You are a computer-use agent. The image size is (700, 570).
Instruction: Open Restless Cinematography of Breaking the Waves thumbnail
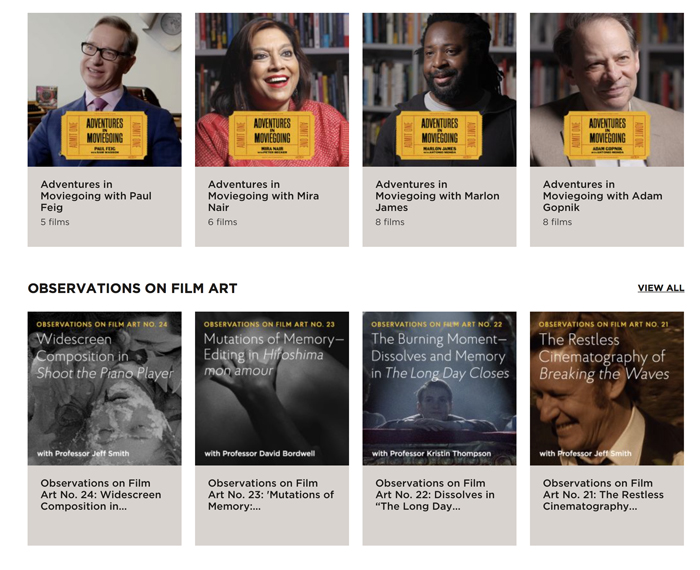(607, 388)
